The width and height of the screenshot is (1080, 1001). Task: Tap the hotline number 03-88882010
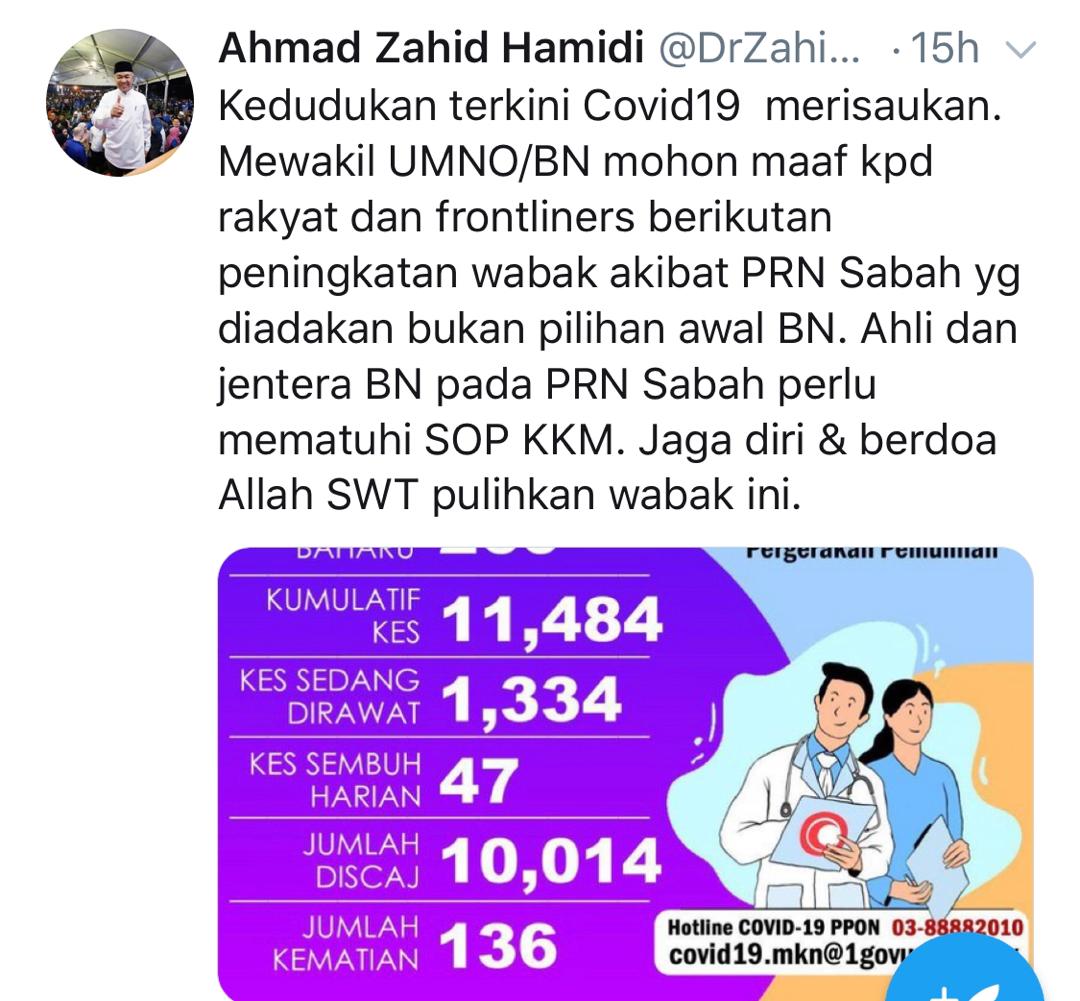coord(957,928)
